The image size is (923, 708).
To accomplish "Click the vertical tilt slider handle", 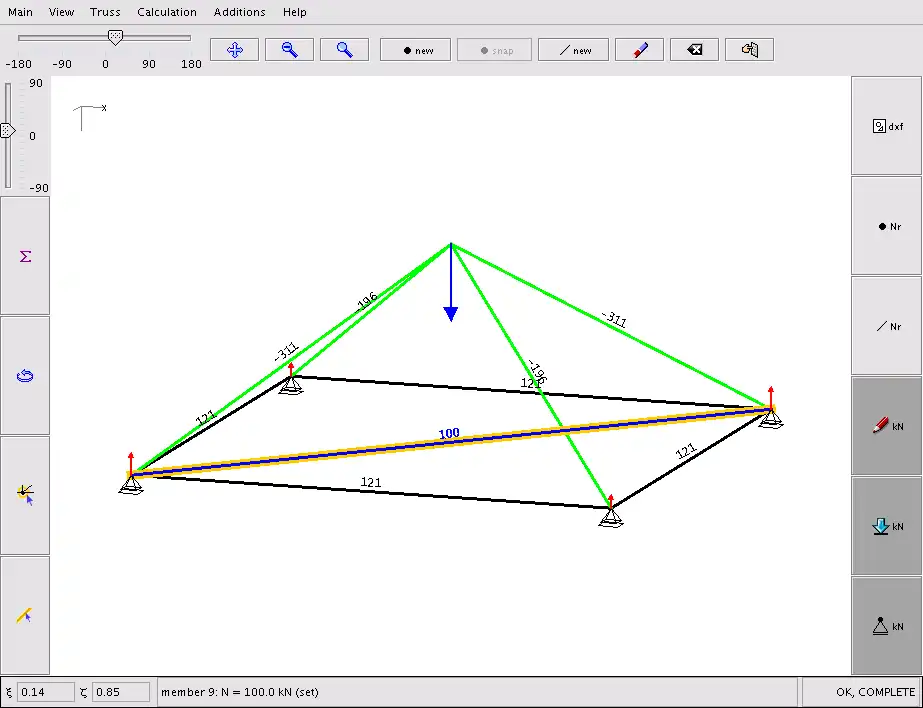I will coord(7,131).
